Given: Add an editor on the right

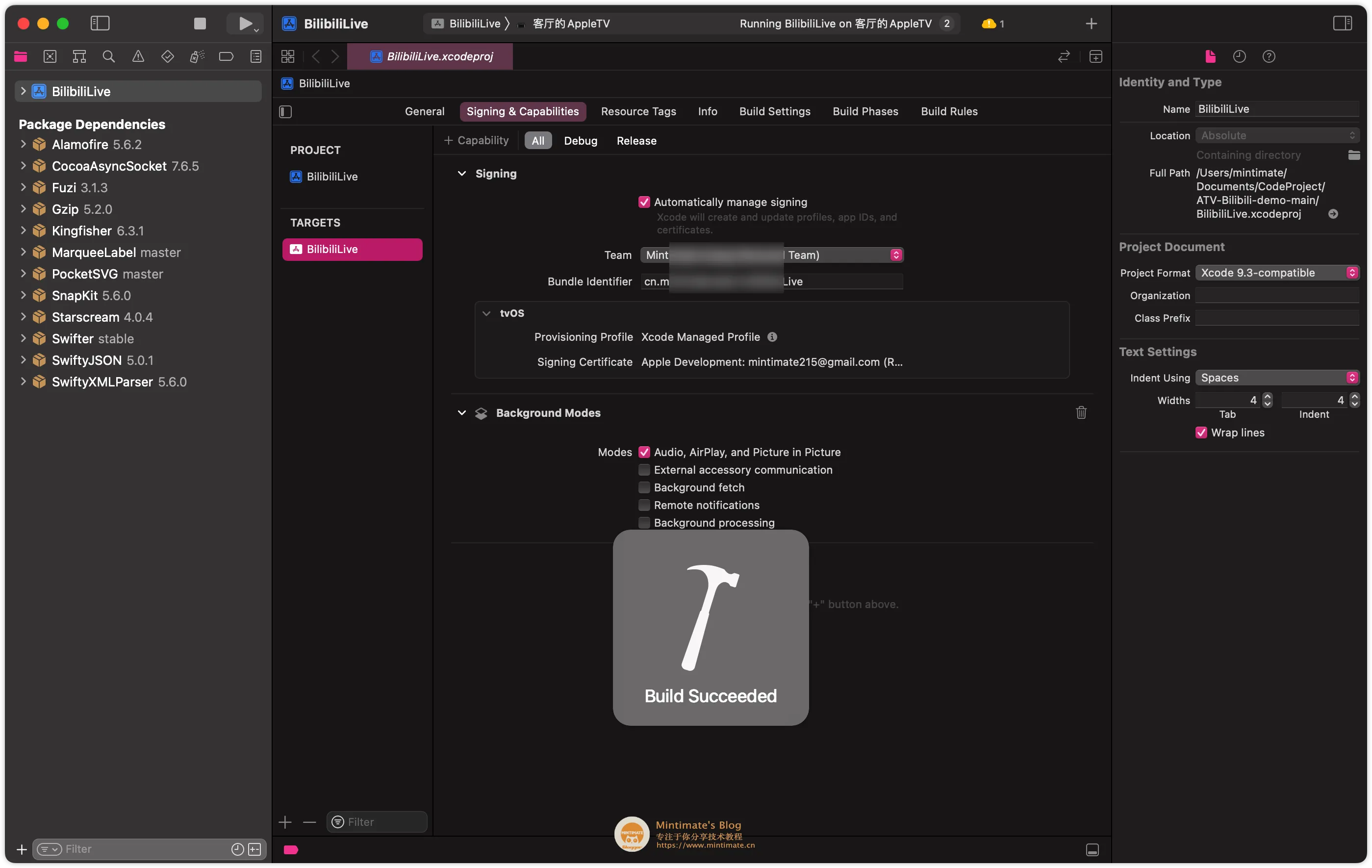Looking at the screenshot, I should (1095, 56).
